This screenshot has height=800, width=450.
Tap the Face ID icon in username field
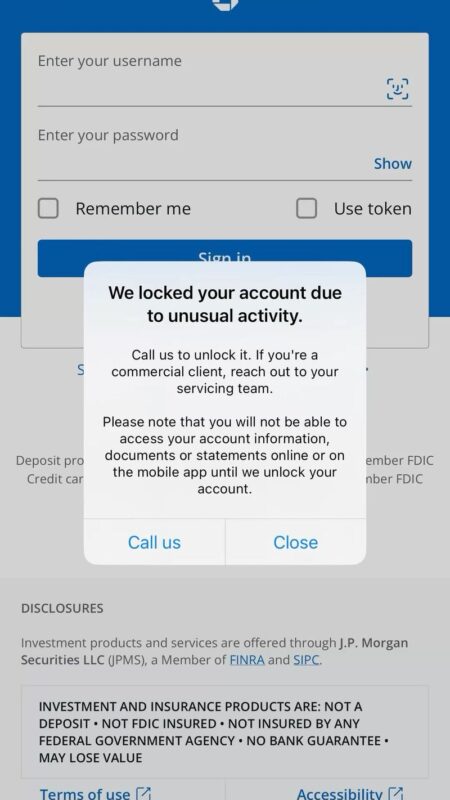(x=397, y=89)
